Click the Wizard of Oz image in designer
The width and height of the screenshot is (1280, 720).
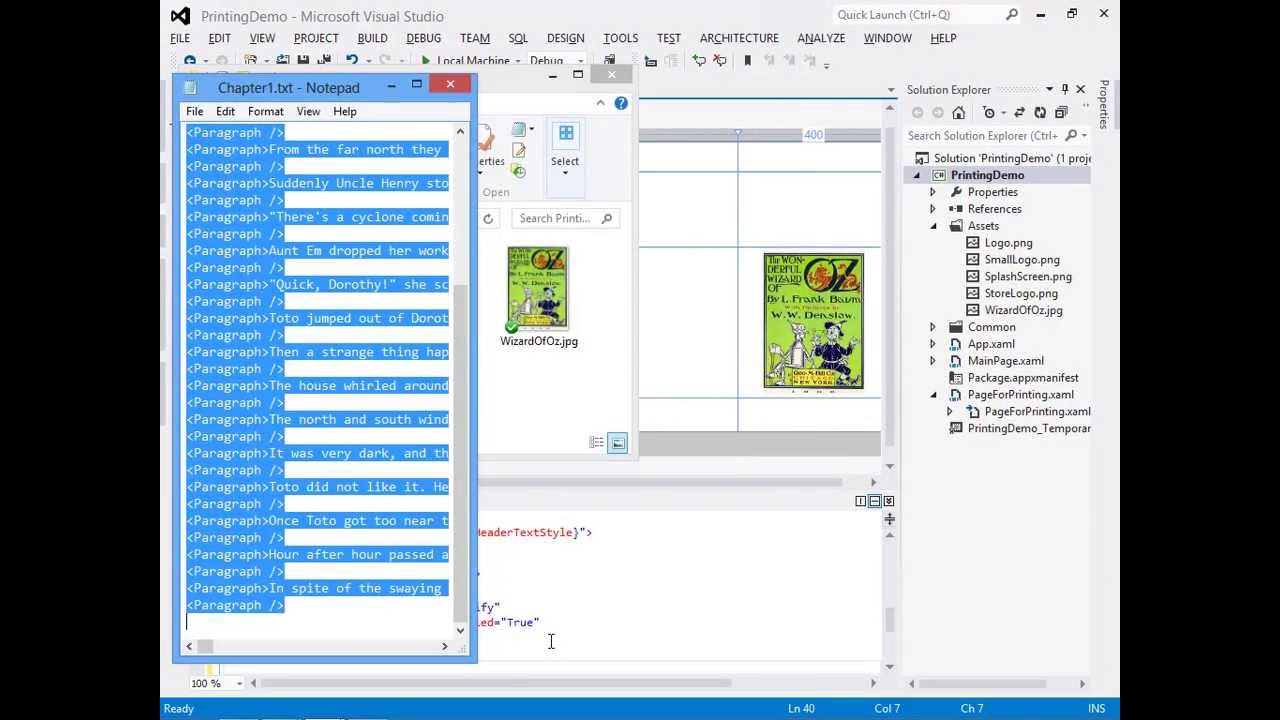pyautogui.click(x=813, y=321)
